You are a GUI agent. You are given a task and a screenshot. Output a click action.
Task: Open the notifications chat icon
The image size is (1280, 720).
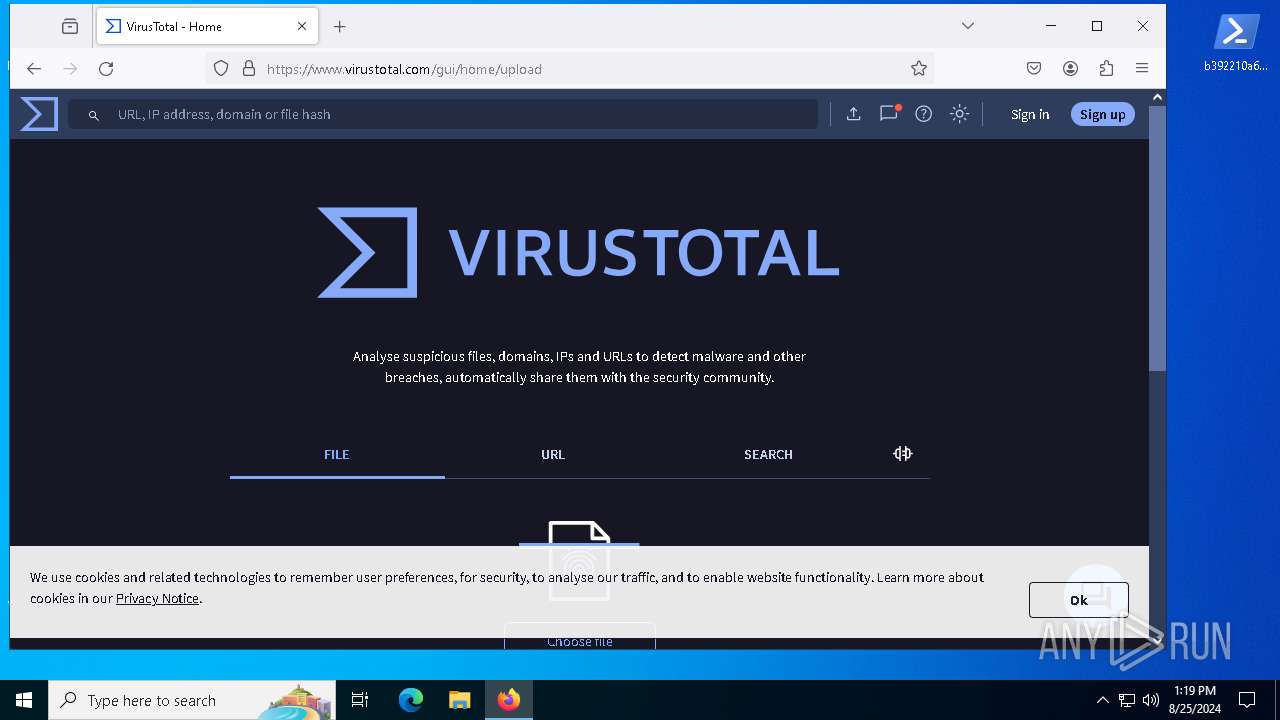[x=889, y=113]
